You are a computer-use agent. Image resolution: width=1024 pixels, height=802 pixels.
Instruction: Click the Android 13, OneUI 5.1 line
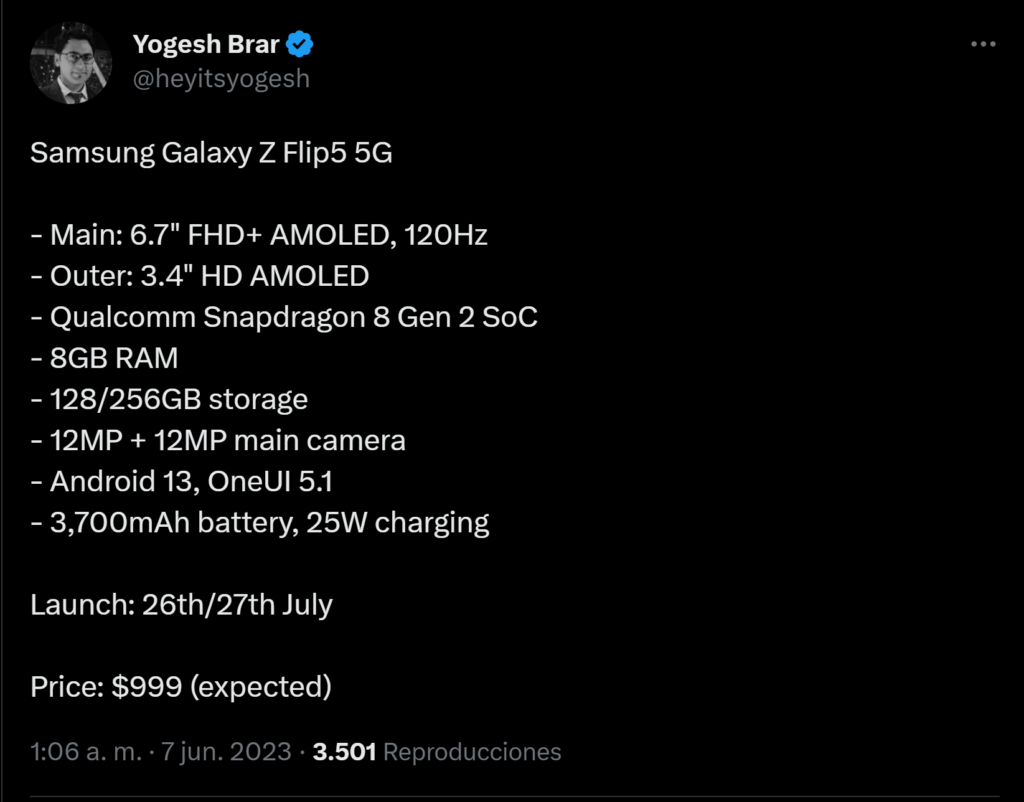point(181,481)
